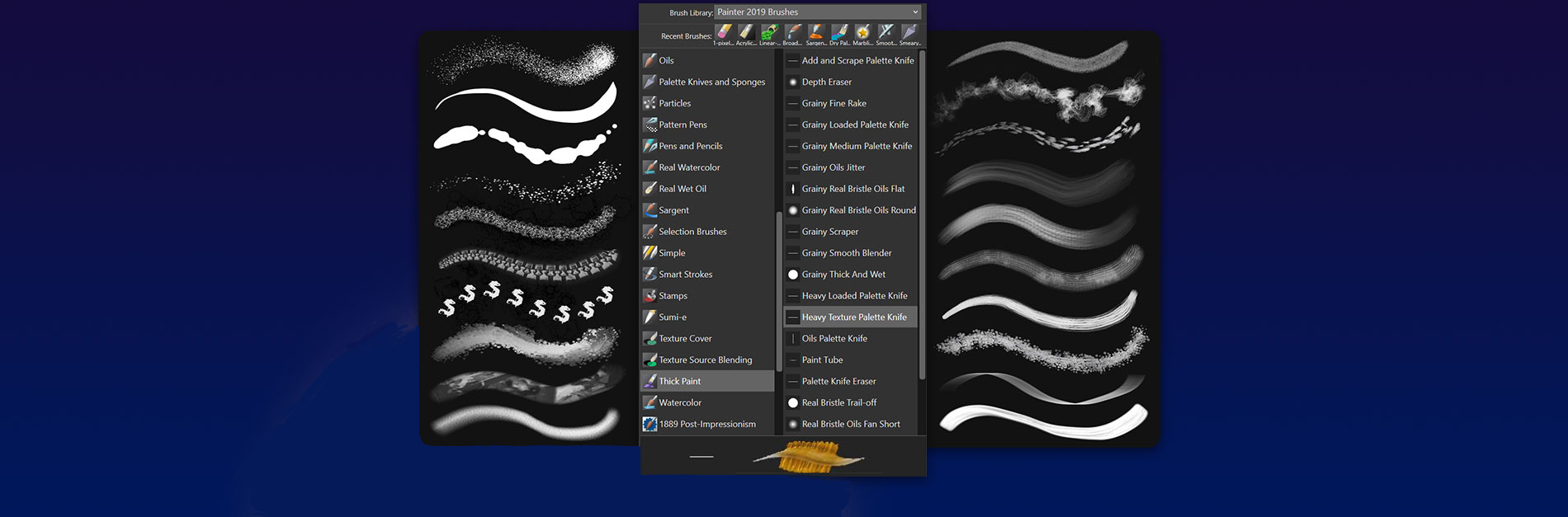Select the Pens and Pencils icon

coord(650,146)
